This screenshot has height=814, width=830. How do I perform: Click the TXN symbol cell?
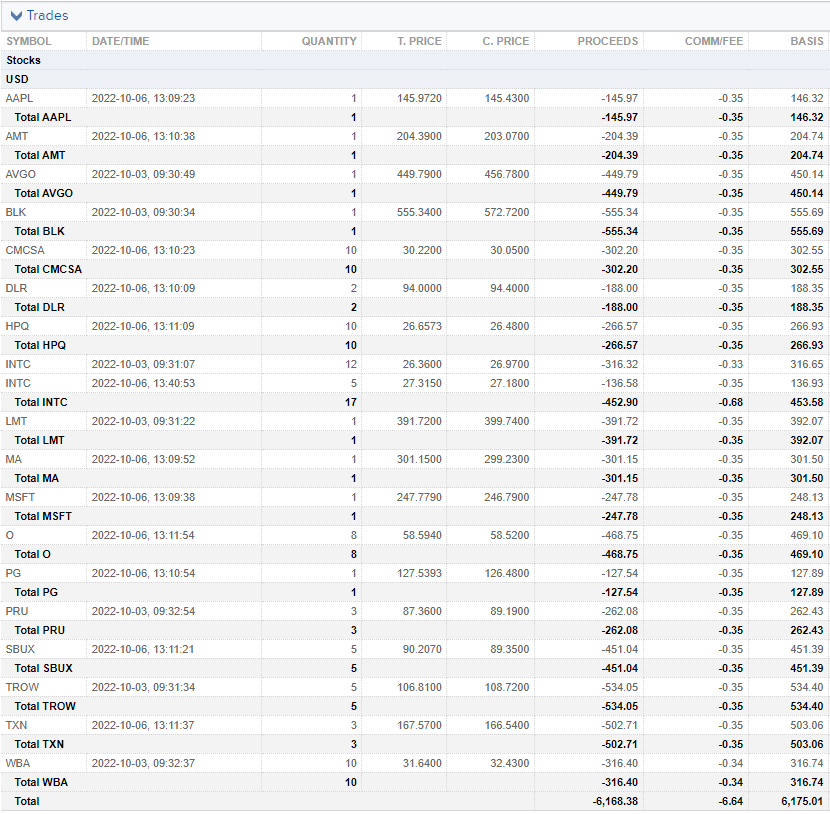(x=16, y=727)
